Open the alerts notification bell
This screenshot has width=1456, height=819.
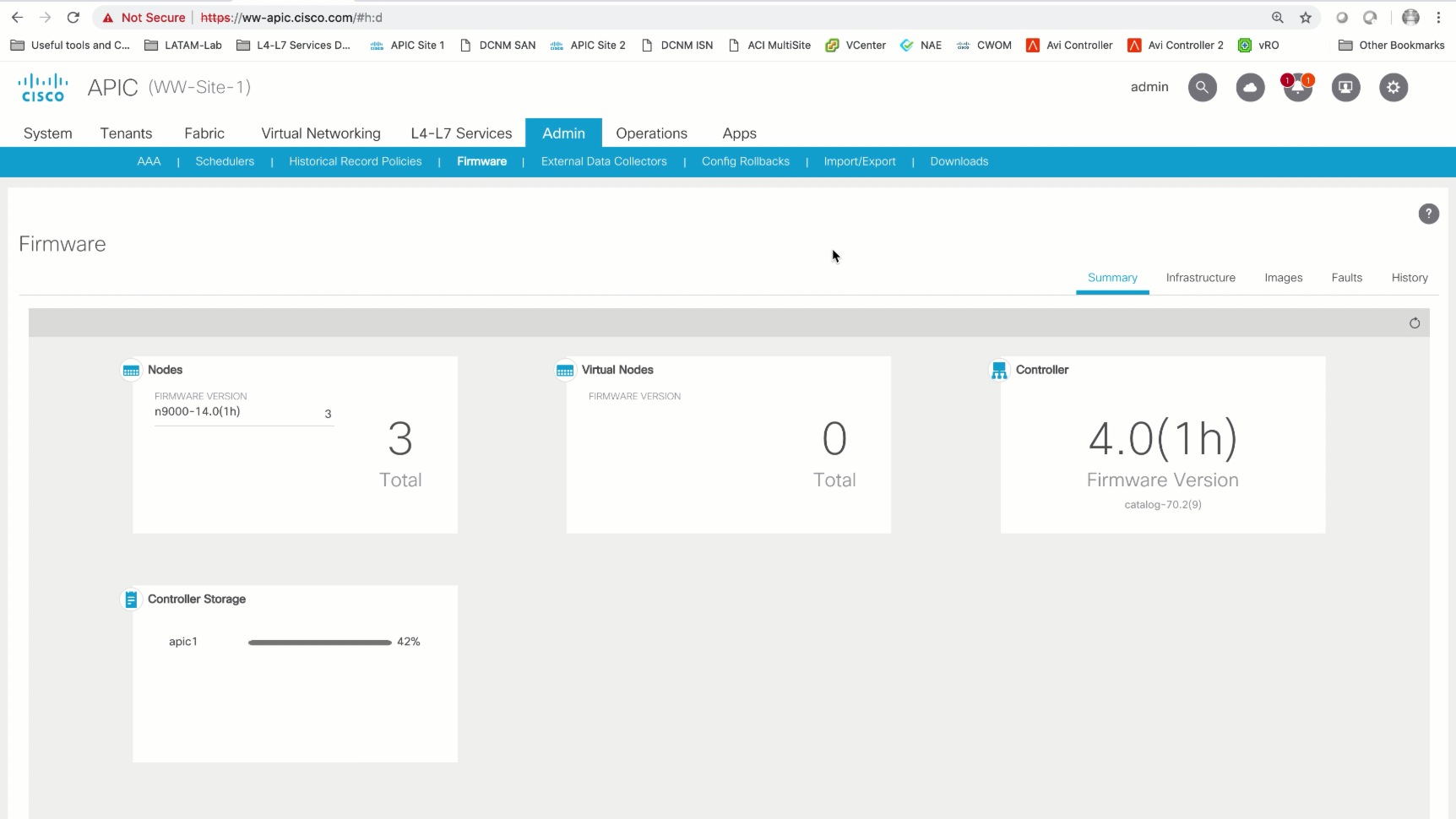1298,89
